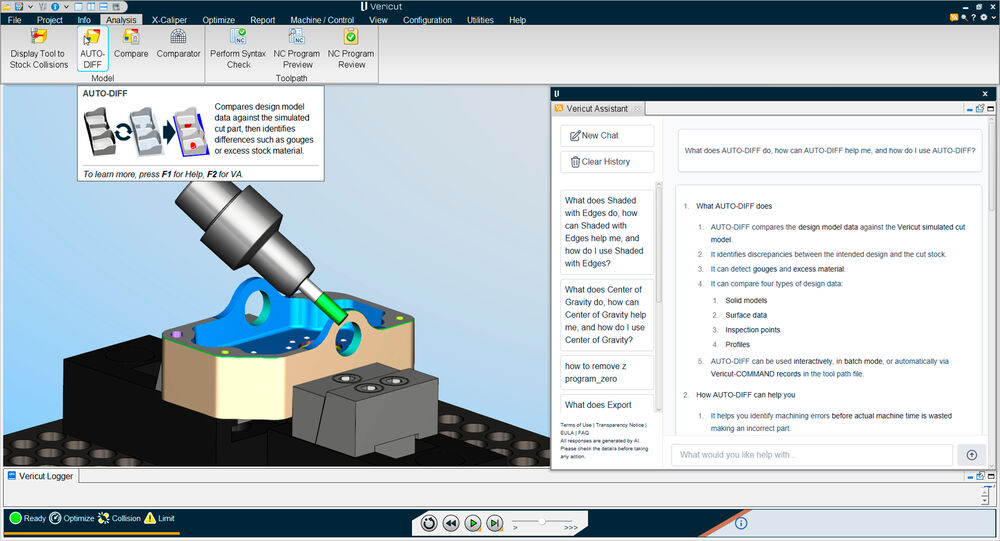Image resolution: width=1000 pixels, height=541 pixels.
Task: Open 'how to remove z program_zero' chat
Action: pyautogui.click(x=607, y=373)
